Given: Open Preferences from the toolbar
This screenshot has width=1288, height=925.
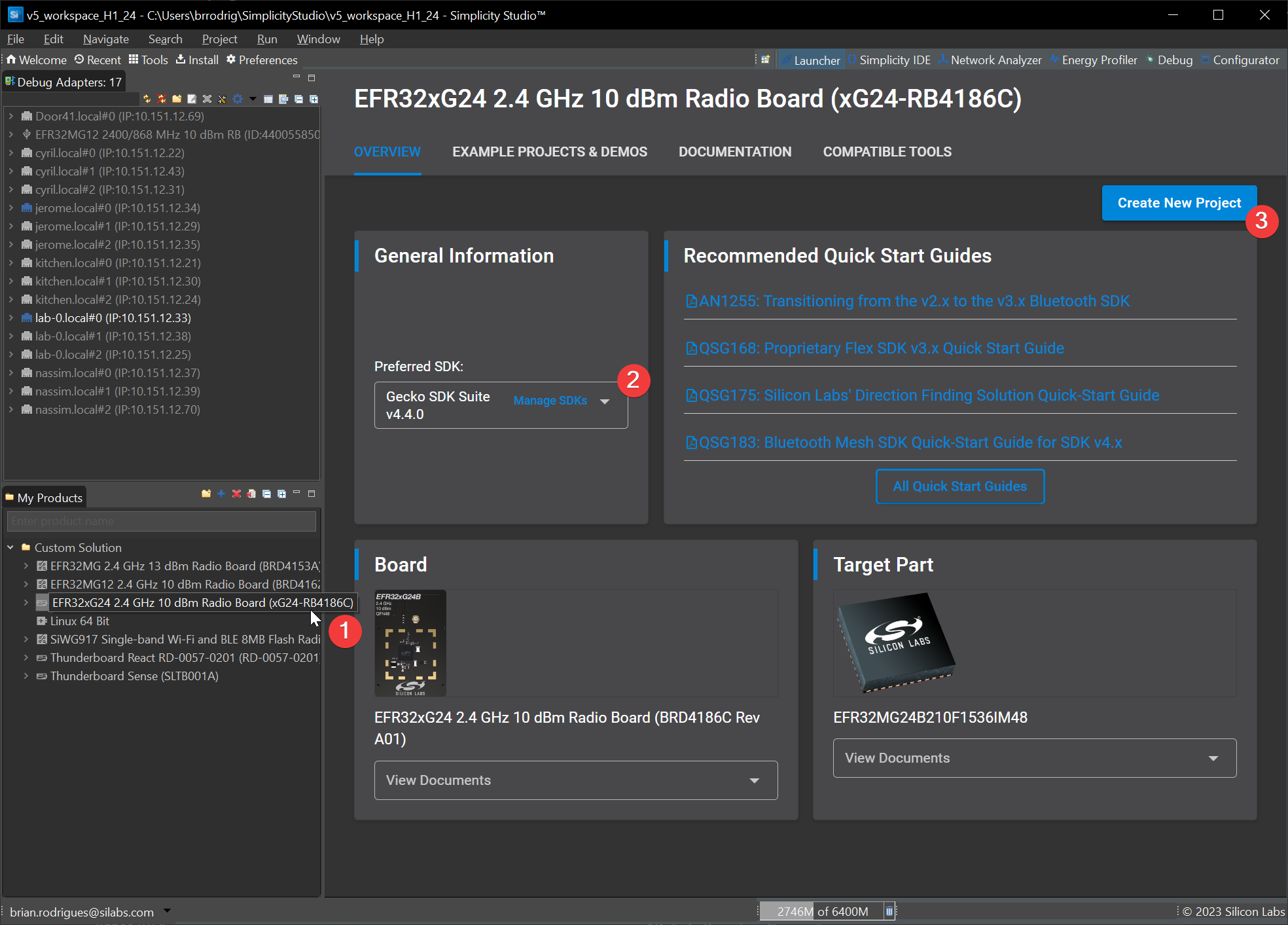Looking at the screenshot, I should 262,60.
